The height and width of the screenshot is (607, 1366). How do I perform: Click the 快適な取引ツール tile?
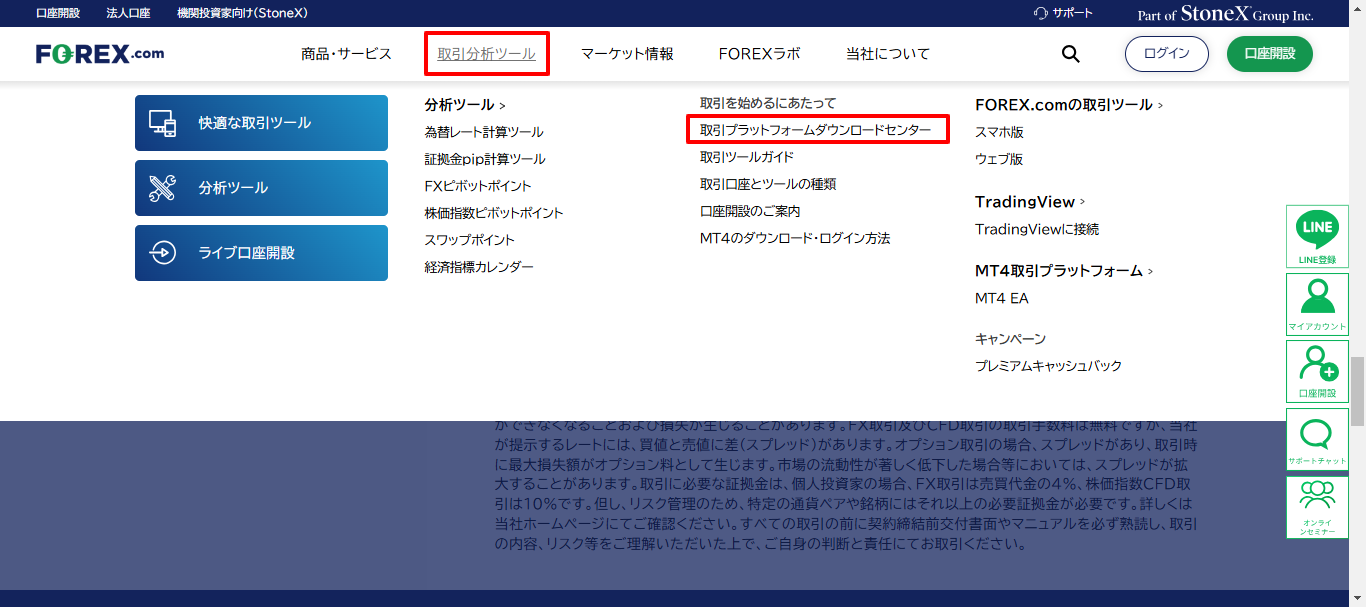point(261,123)
